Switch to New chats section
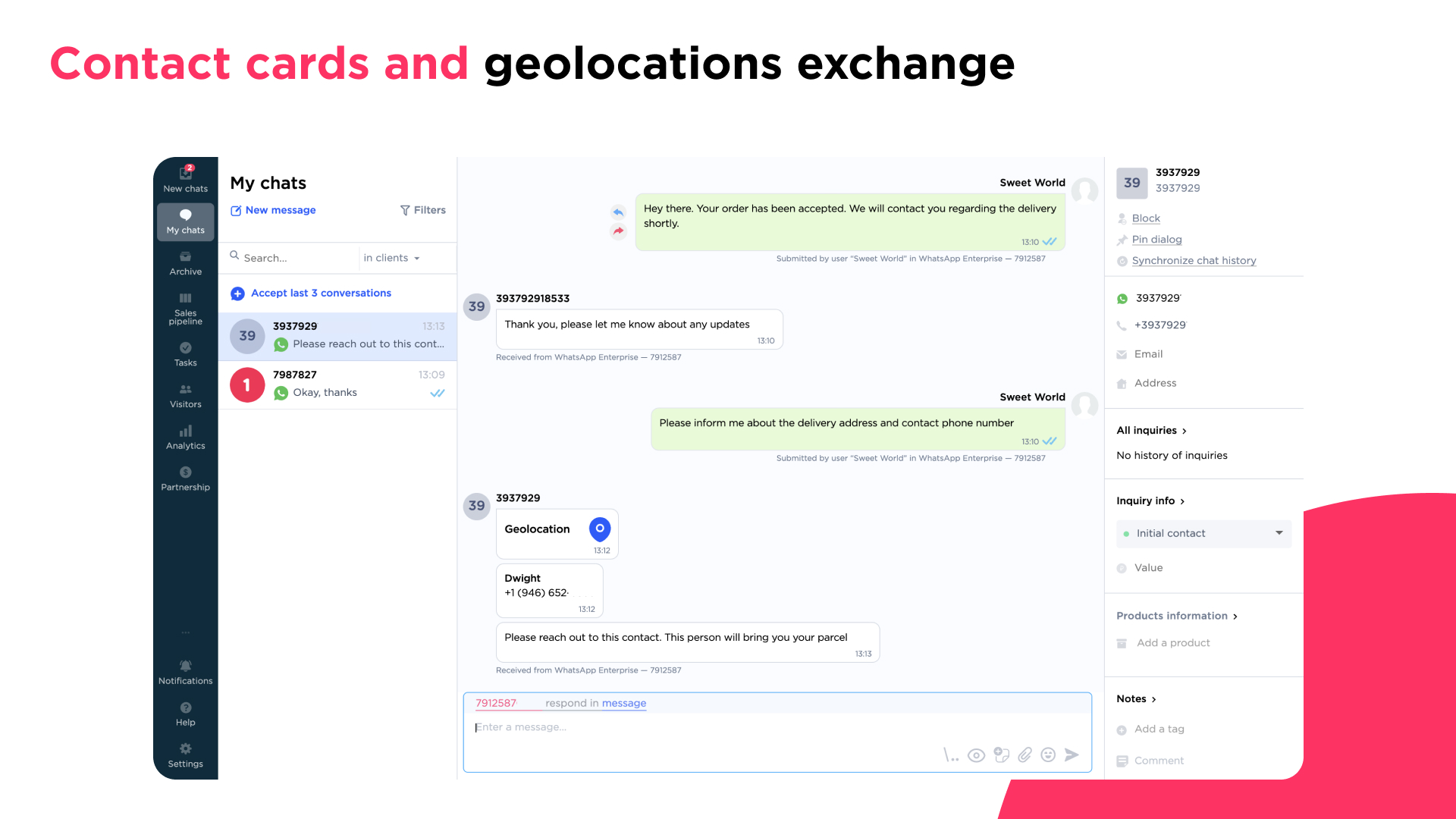The width and height of the screenshot is (1456, 819). pyautogui.click(x=186, y=179)
